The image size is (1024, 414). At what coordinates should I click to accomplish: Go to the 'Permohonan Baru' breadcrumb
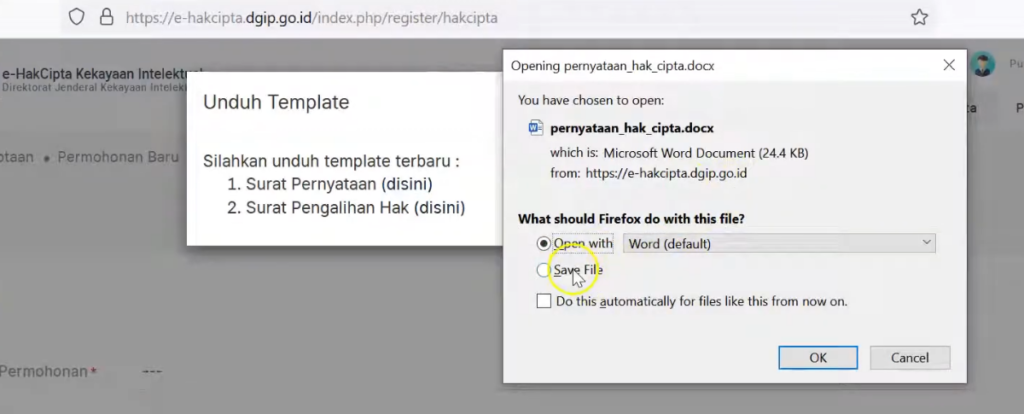(x=118, y=157)
